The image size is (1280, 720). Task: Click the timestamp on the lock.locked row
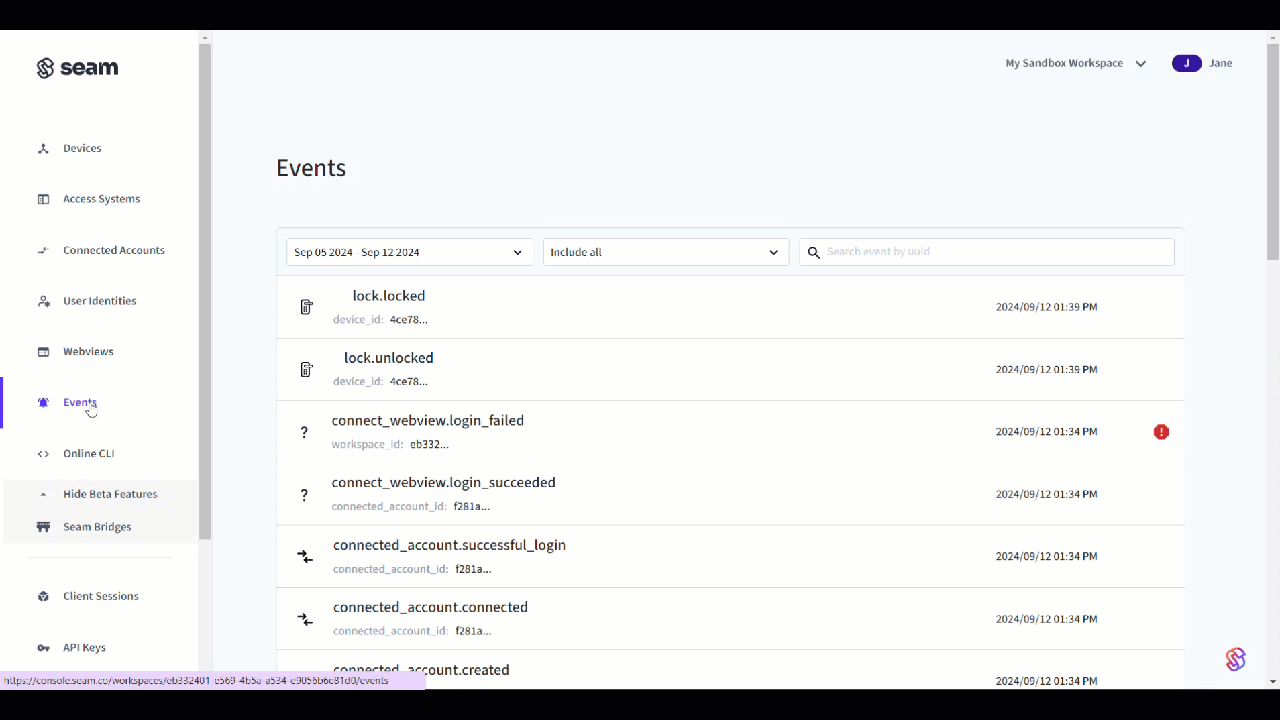[x=1046, y=307]
